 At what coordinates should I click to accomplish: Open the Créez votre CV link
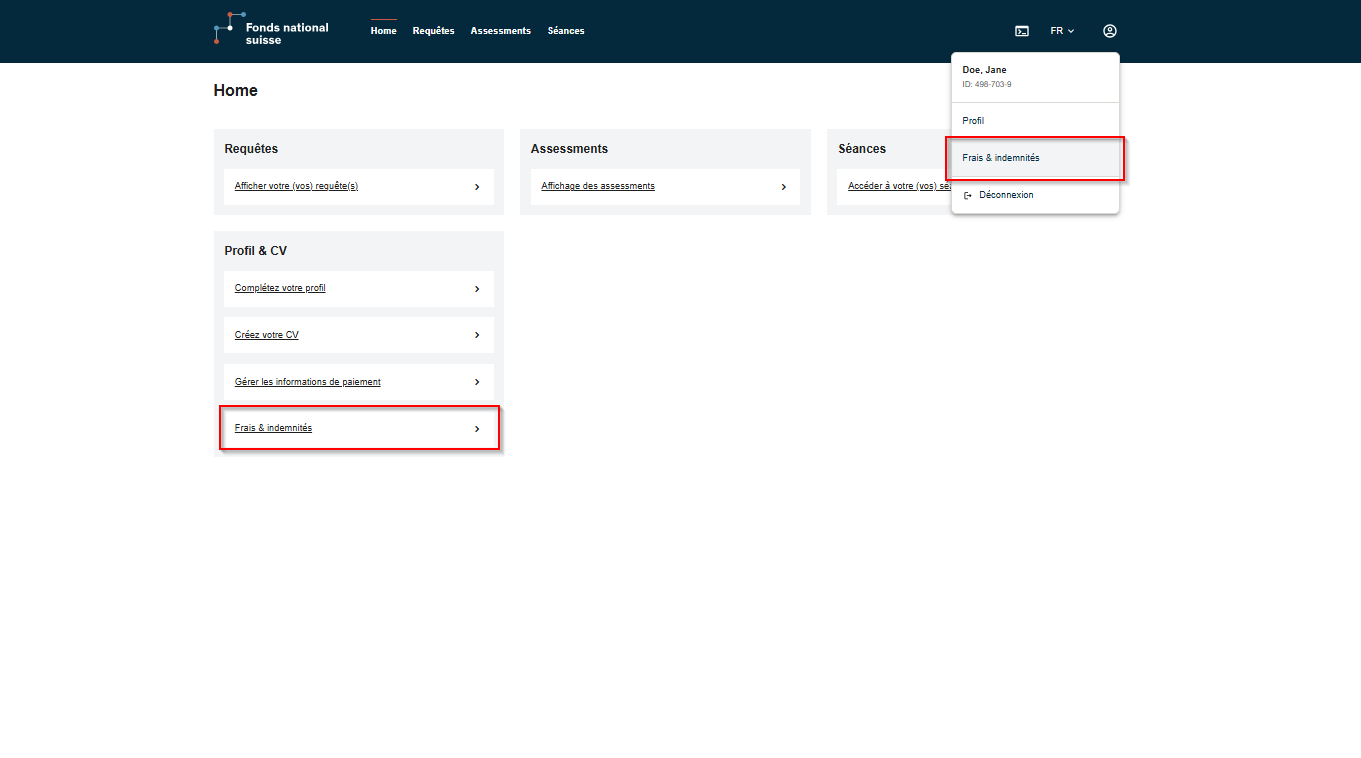coord(267,335)
